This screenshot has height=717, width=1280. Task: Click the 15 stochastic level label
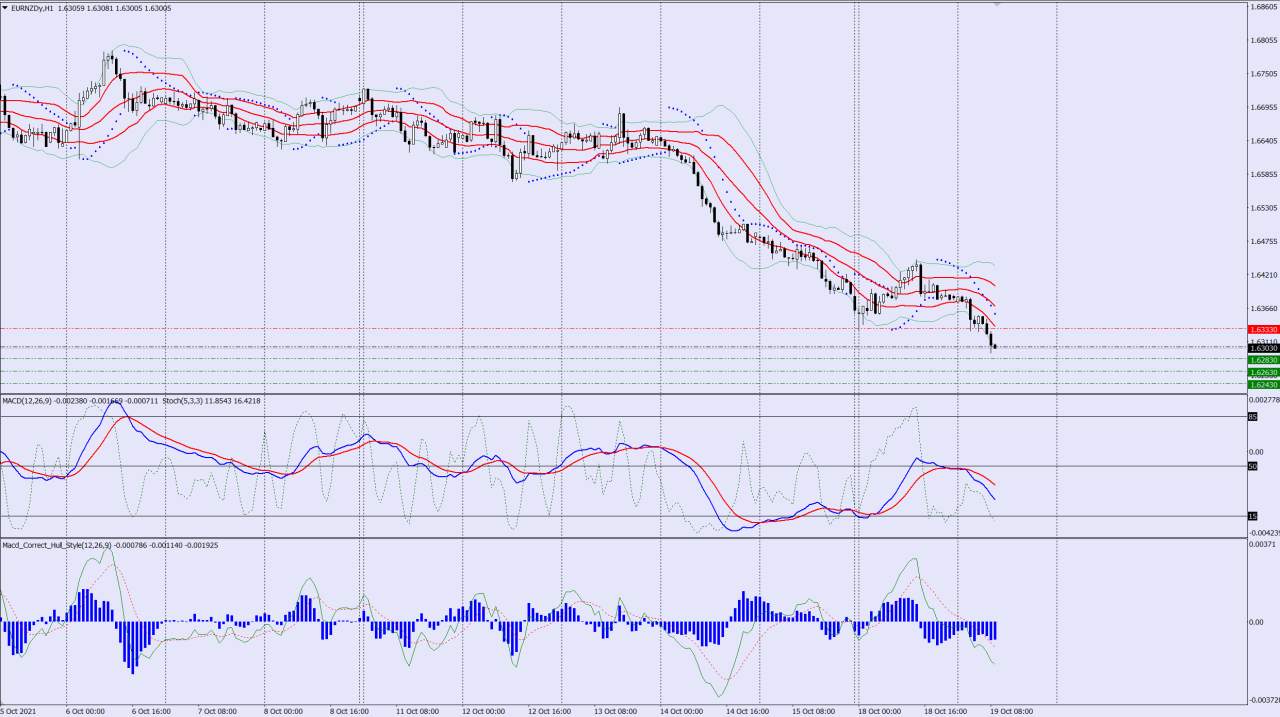pos(1252,516)
